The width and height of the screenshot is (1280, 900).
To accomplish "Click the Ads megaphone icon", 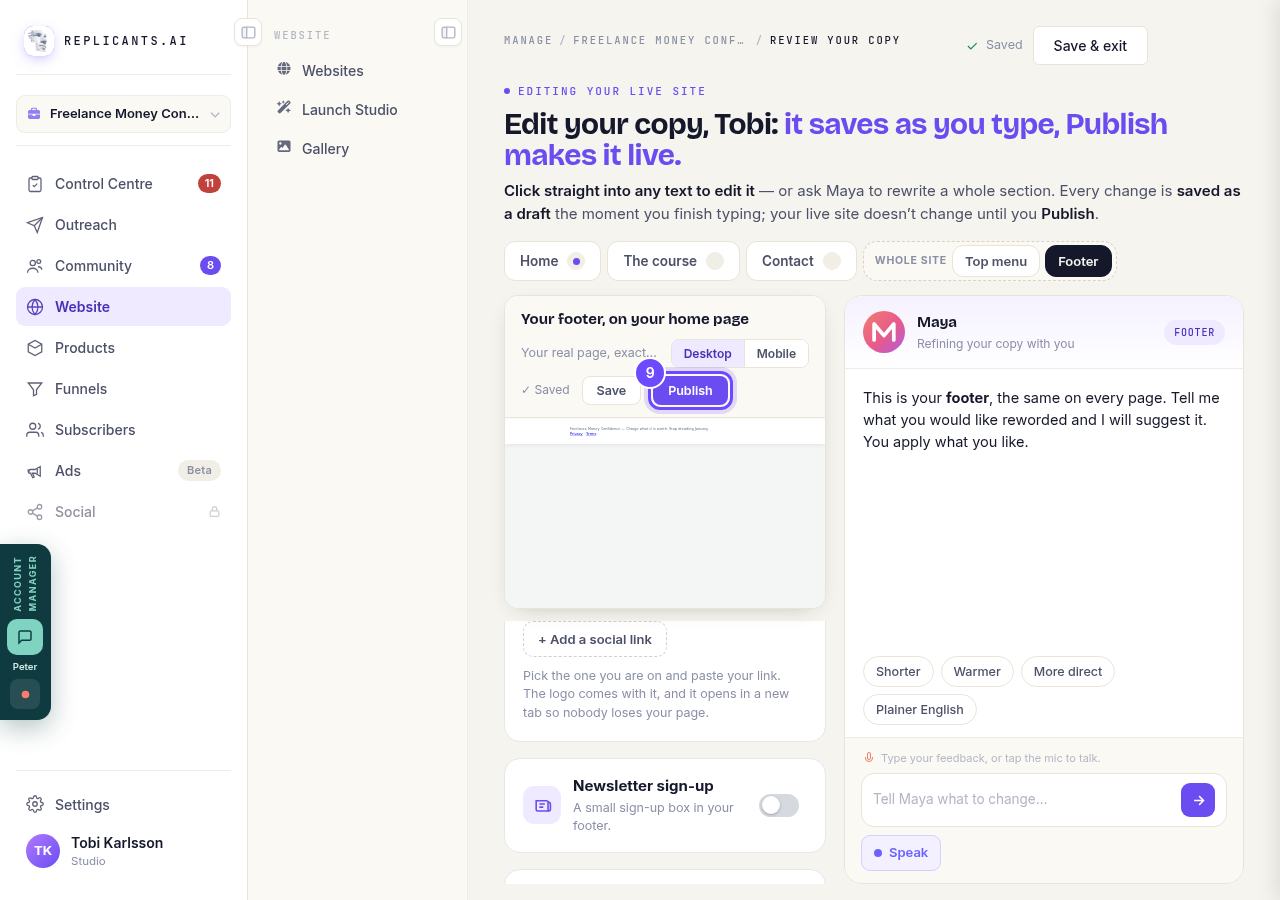I will (35, 471).
